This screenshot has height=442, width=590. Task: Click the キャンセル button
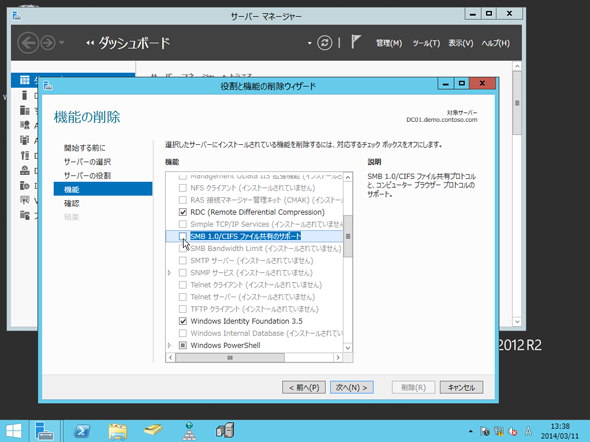pos(461,387)
